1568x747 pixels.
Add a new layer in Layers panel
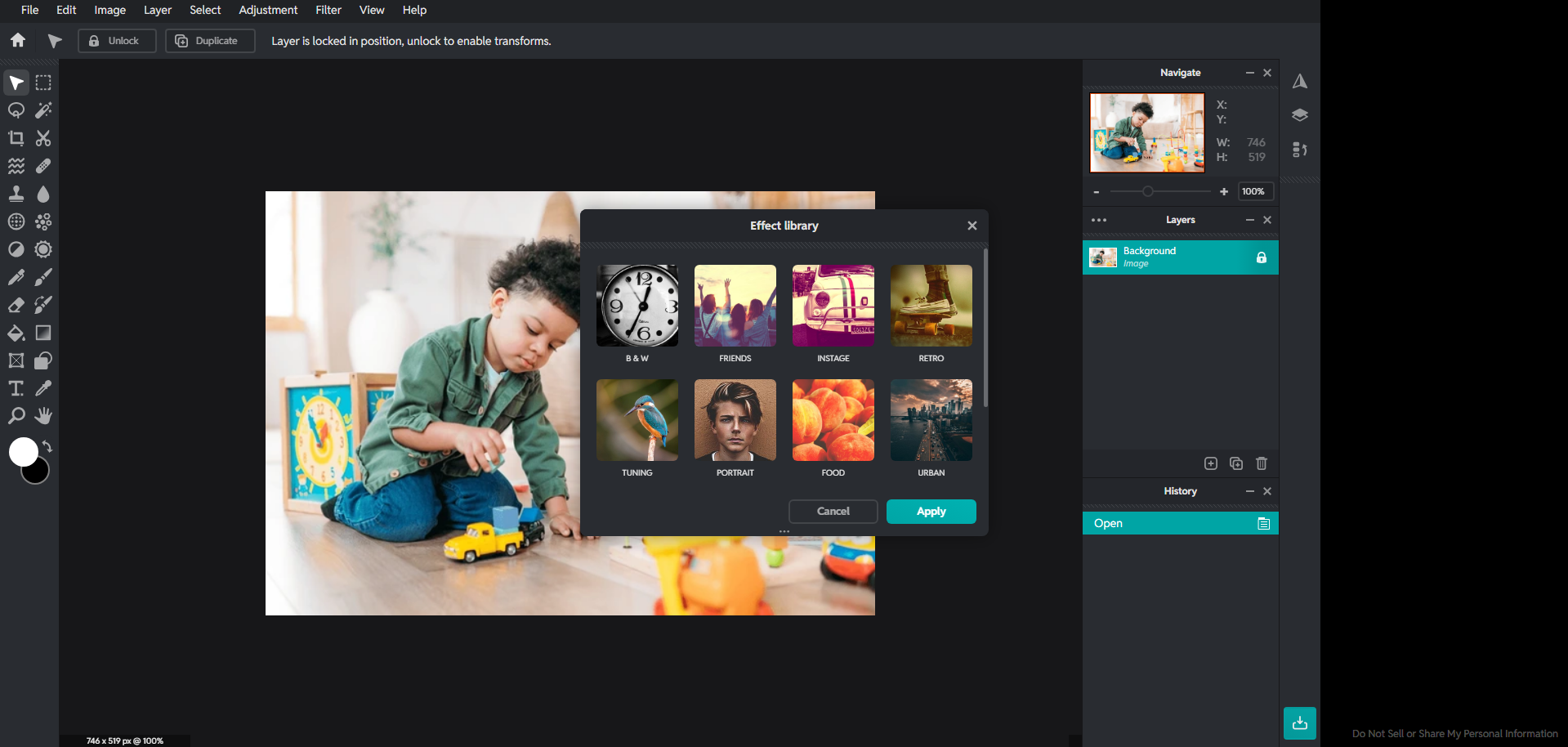[1211, 463]
